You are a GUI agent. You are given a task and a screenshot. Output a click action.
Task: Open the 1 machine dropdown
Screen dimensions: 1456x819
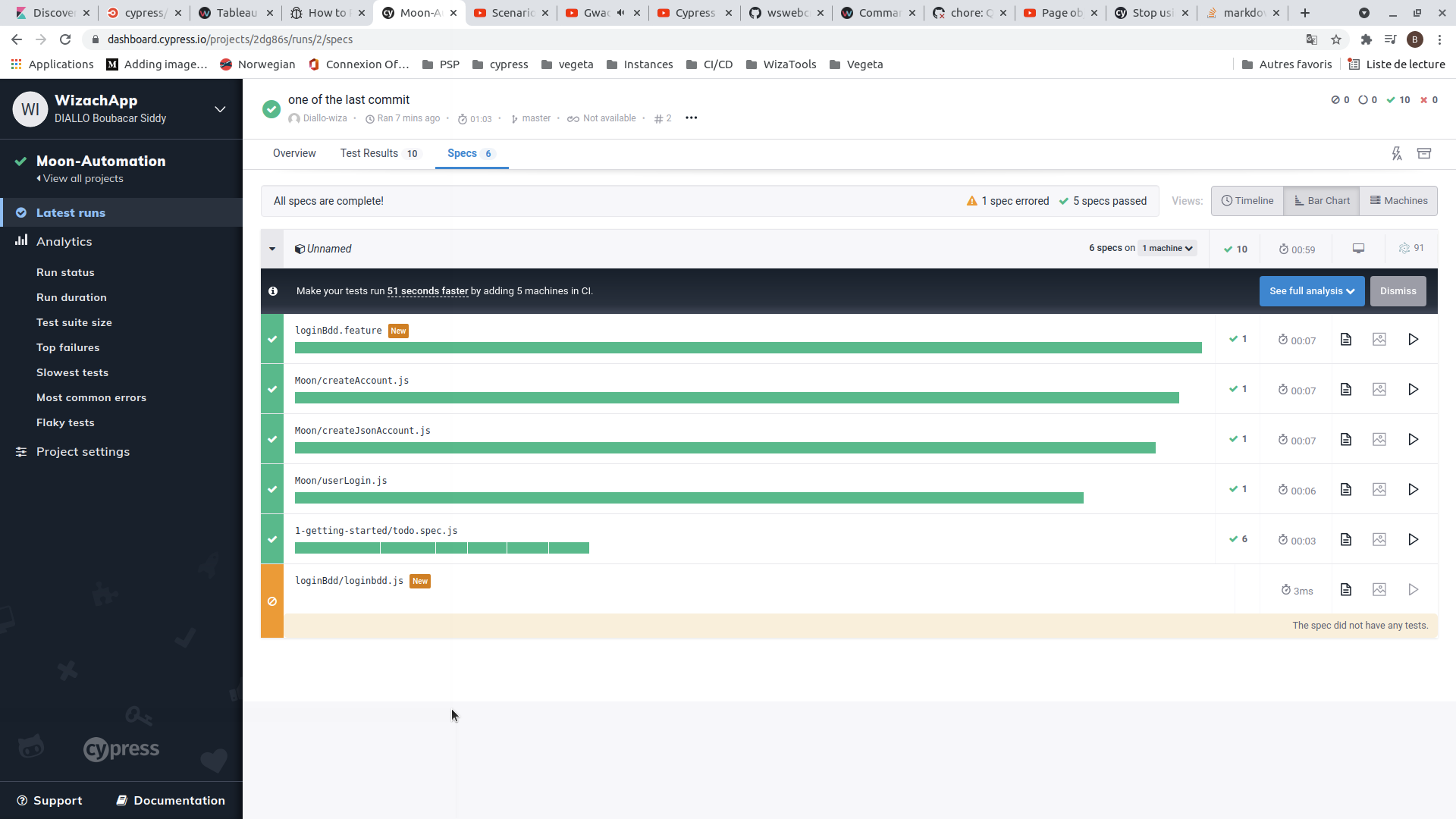point(1167,248)
